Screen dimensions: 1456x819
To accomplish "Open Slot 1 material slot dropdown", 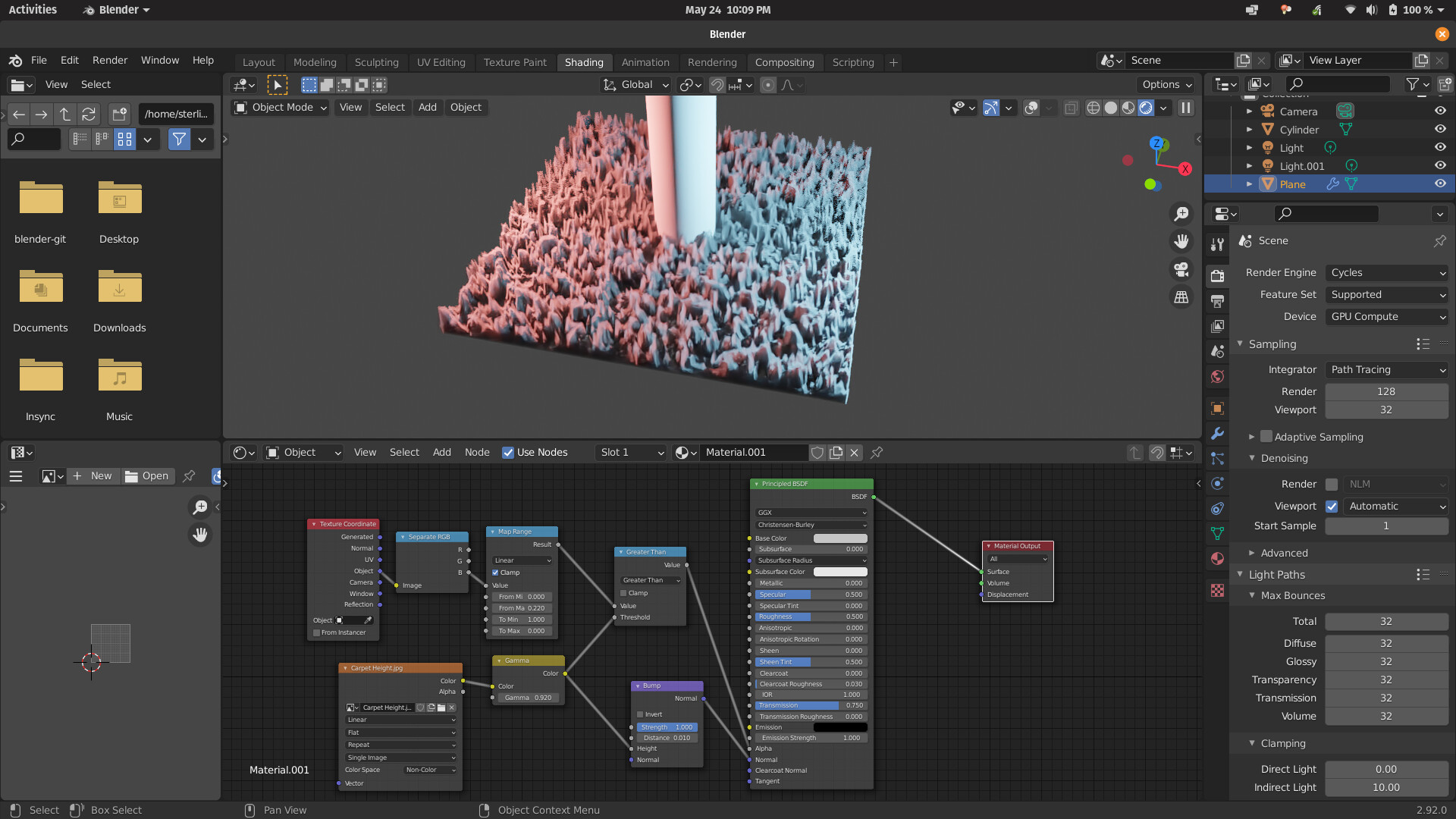I will tap(631, 453).
